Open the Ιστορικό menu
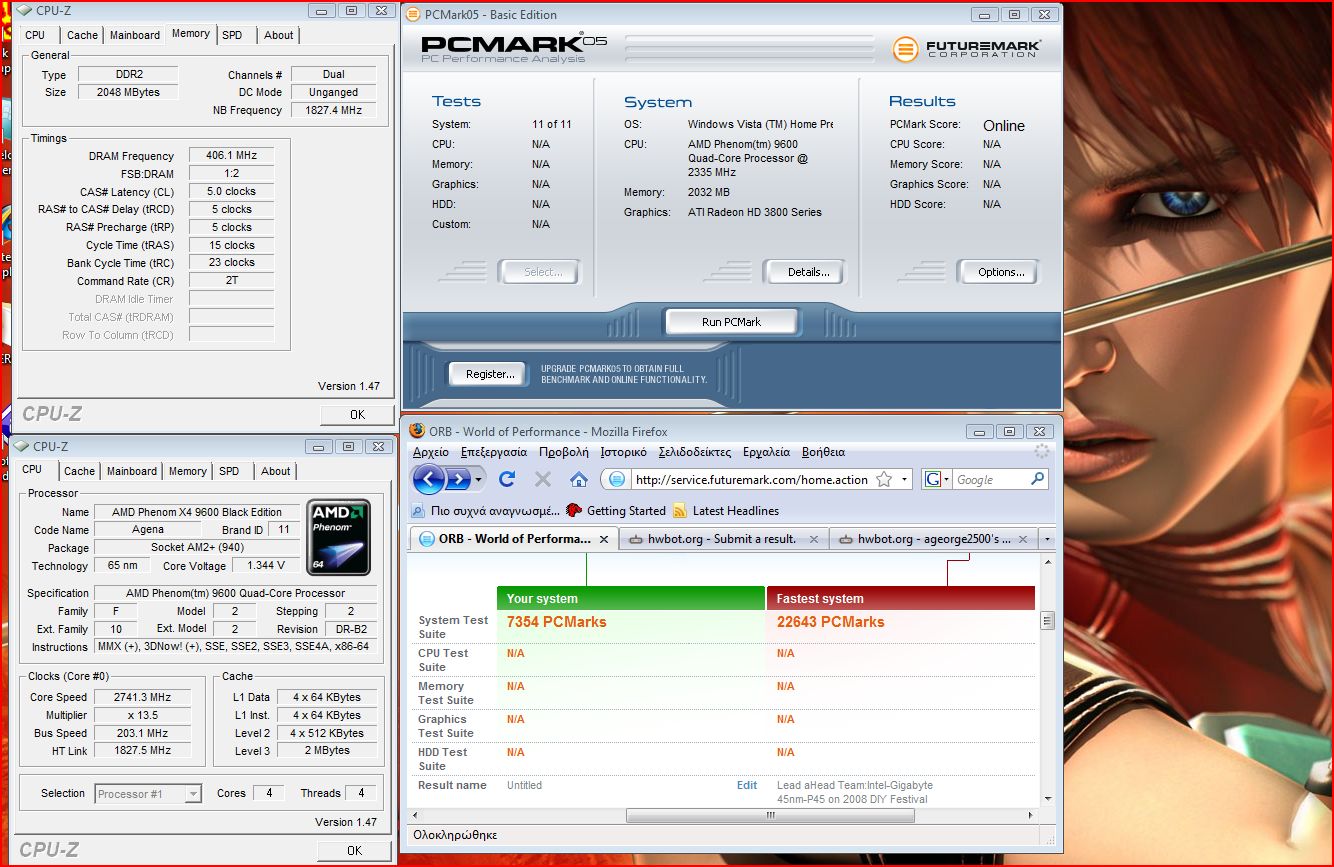 click(623, 452)
